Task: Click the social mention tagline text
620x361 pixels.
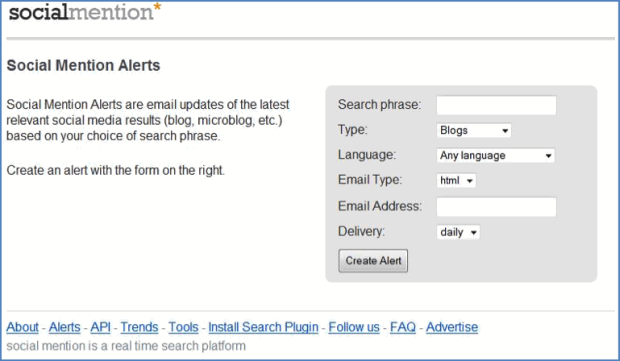Action: [126, 346]
